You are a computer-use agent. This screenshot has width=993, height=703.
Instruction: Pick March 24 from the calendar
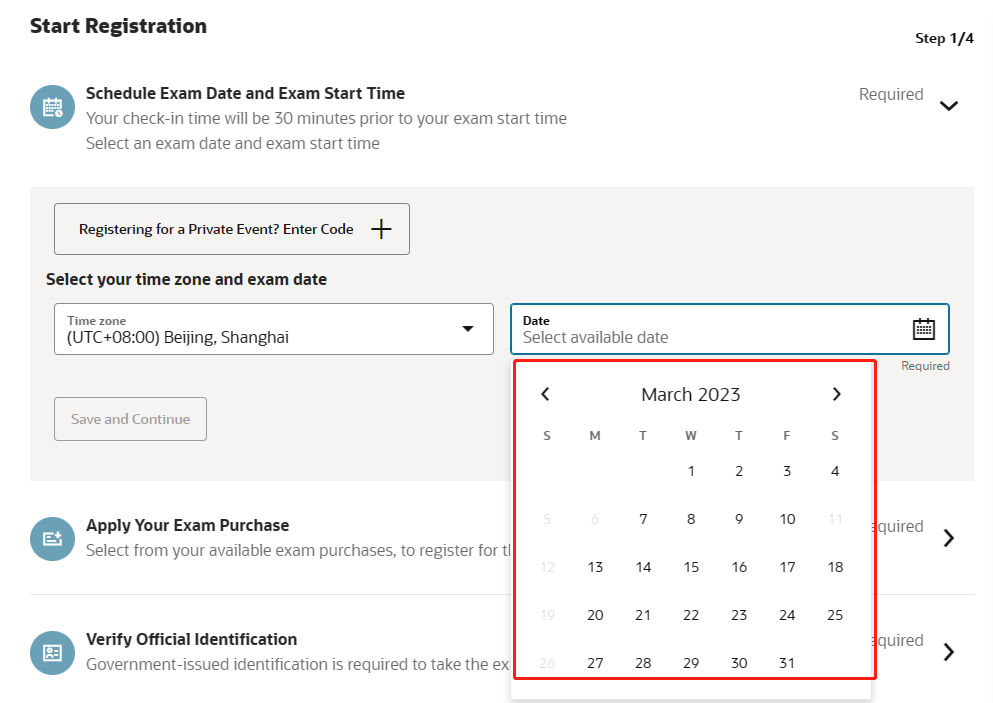click(787, 615)
